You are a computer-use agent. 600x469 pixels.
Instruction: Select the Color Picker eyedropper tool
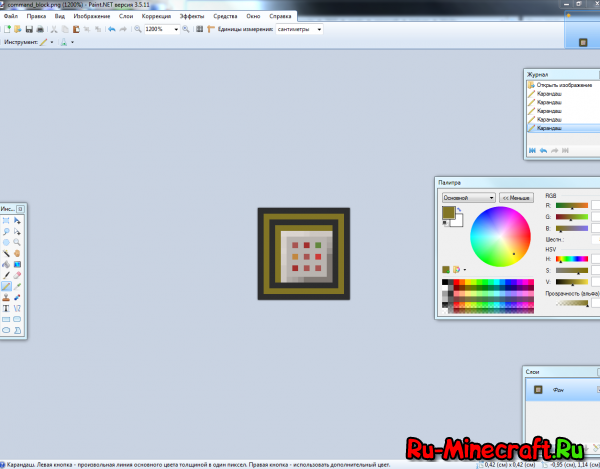[x=17, y=286]
